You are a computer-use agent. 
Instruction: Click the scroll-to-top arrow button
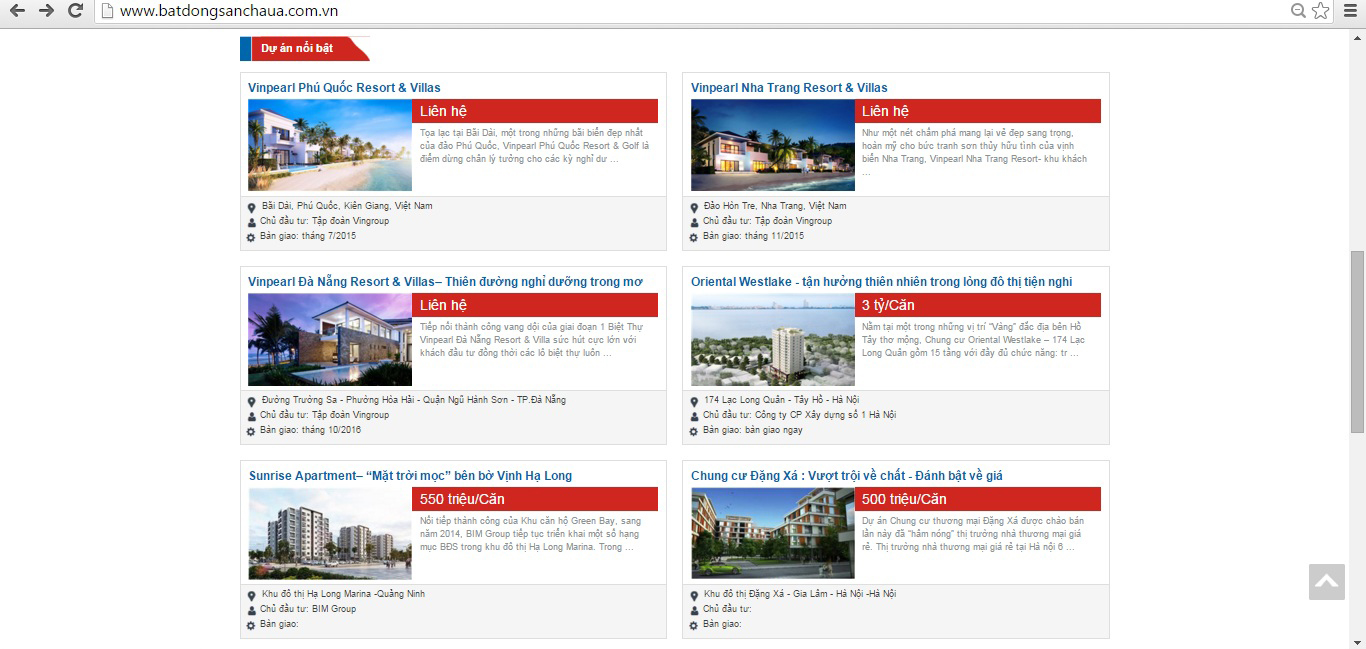[x=1327, y=582]
